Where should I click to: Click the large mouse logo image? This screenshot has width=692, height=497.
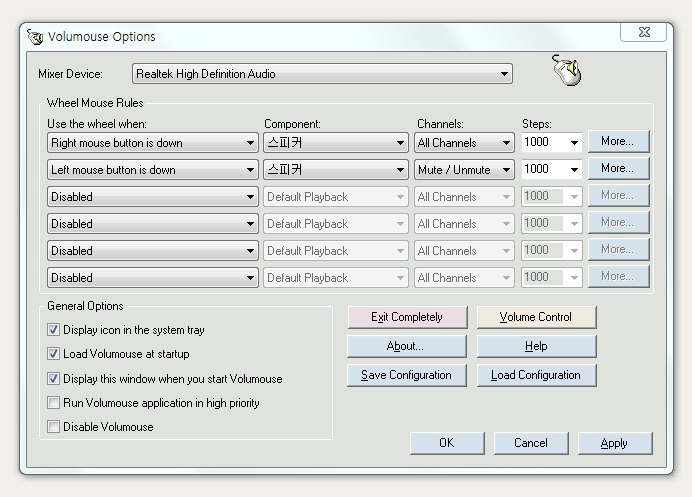pos(567,70)
